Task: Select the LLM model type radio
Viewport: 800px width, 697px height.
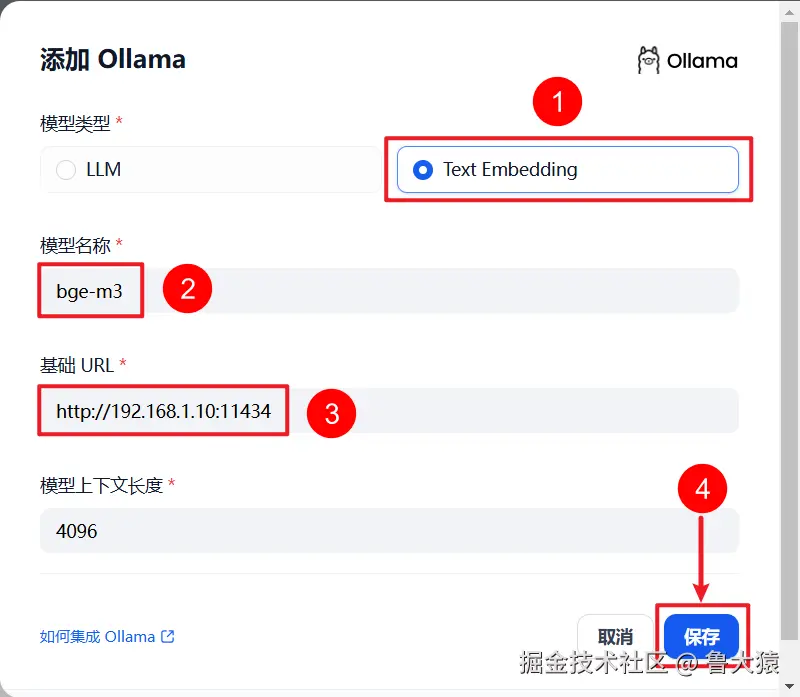Action: click(x=66, y=169)
